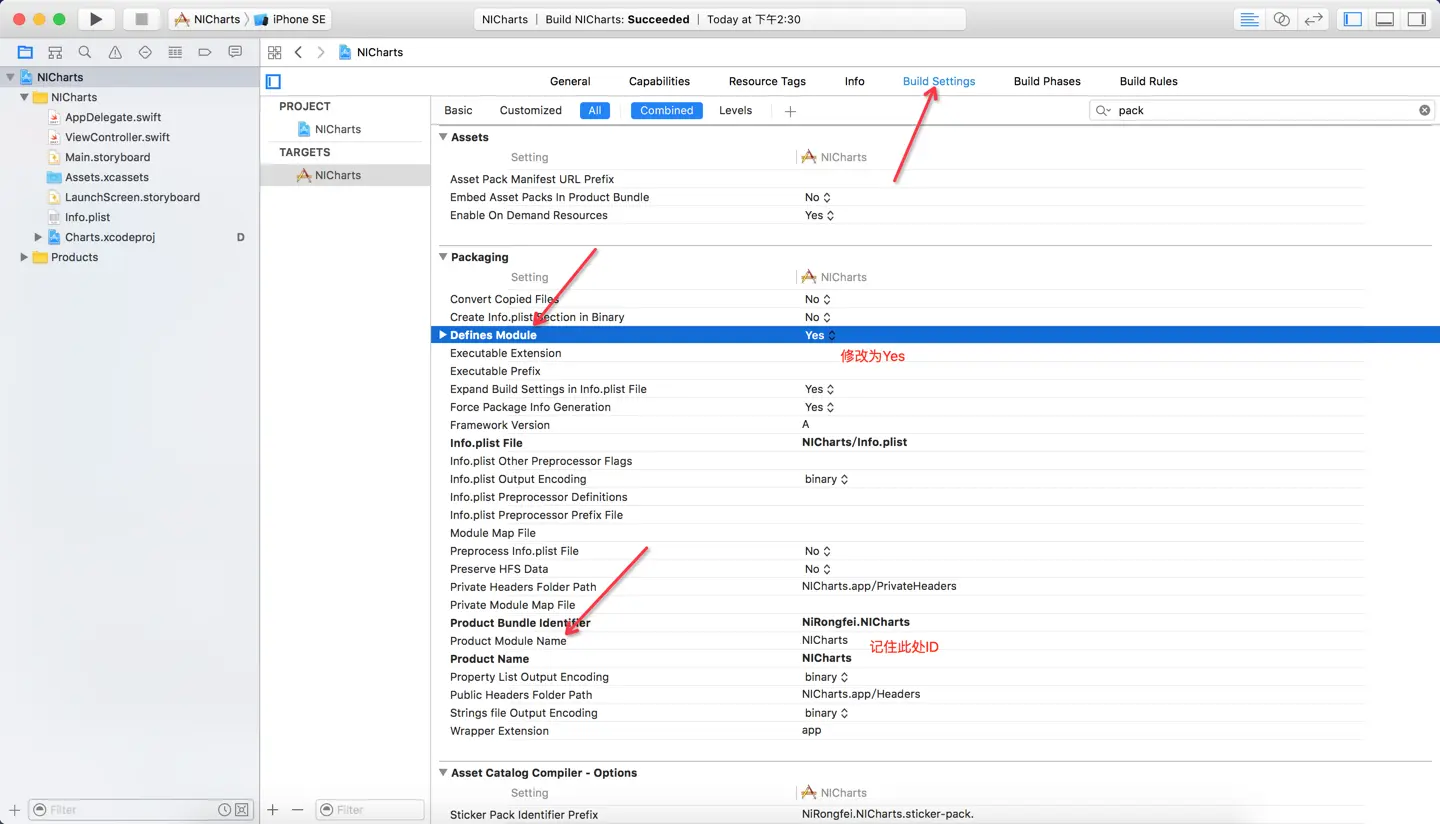1440x824 pixels.
Task: Select NICharts under TARGETS
Action: pos(338,175)
